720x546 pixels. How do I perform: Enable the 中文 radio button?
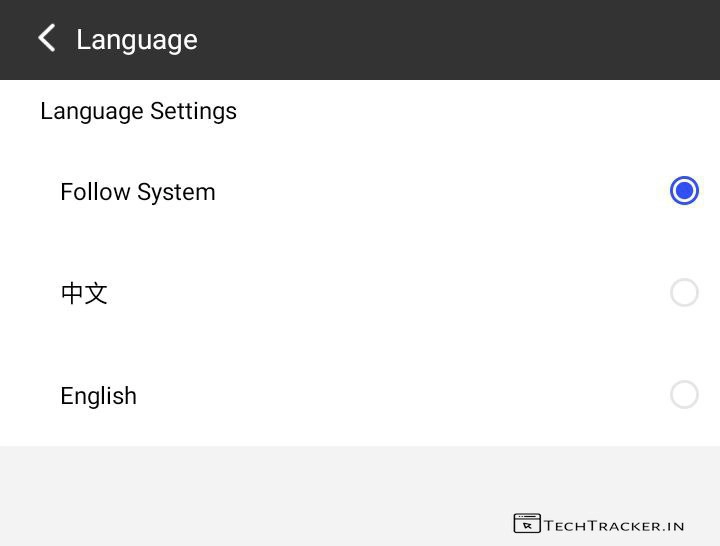(684, 293)
